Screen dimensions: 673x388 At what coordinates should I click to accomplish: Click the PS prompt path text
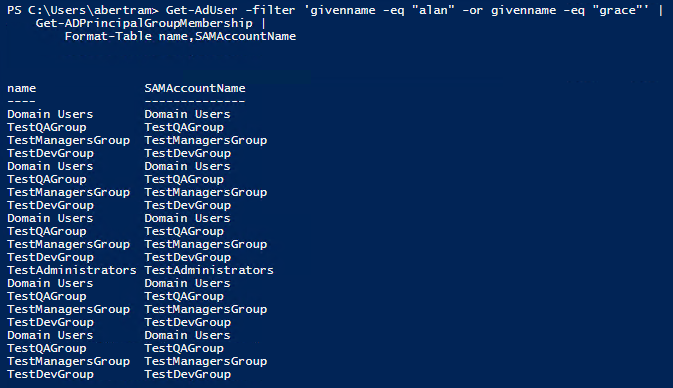82,10
